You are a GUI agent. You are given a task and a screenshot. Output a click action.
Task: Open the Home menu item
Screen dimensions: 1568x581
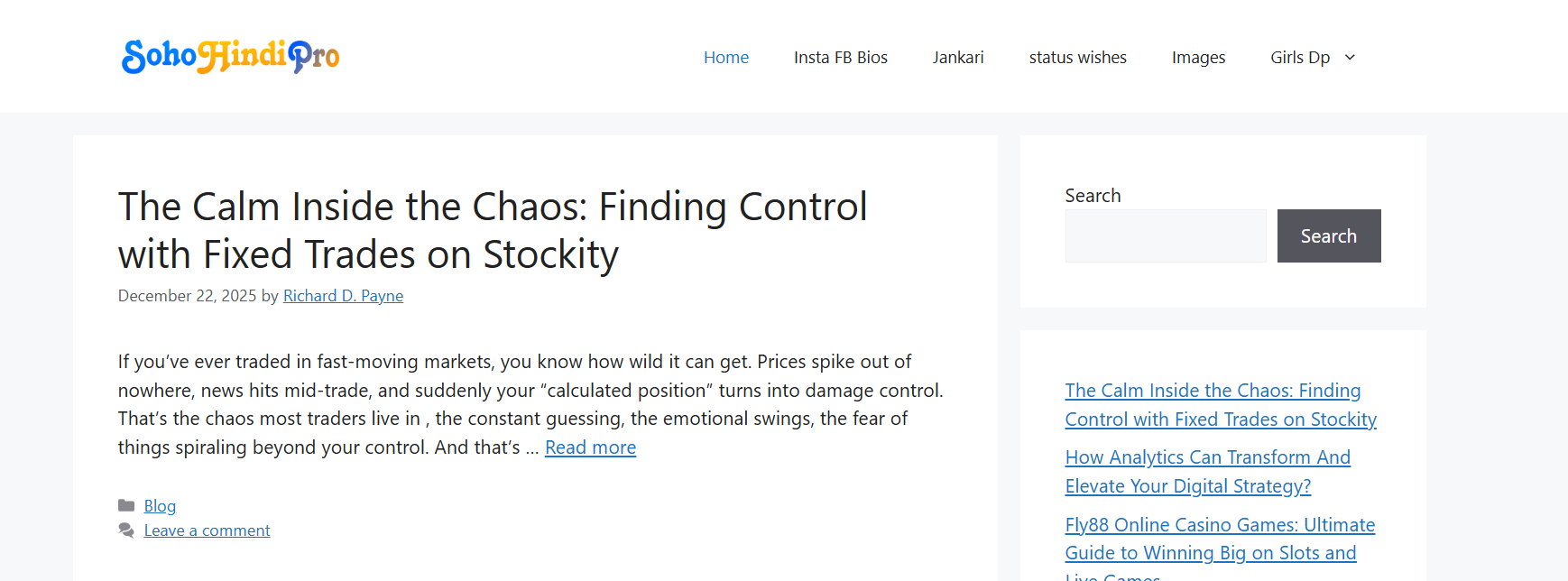click(725, 57)
